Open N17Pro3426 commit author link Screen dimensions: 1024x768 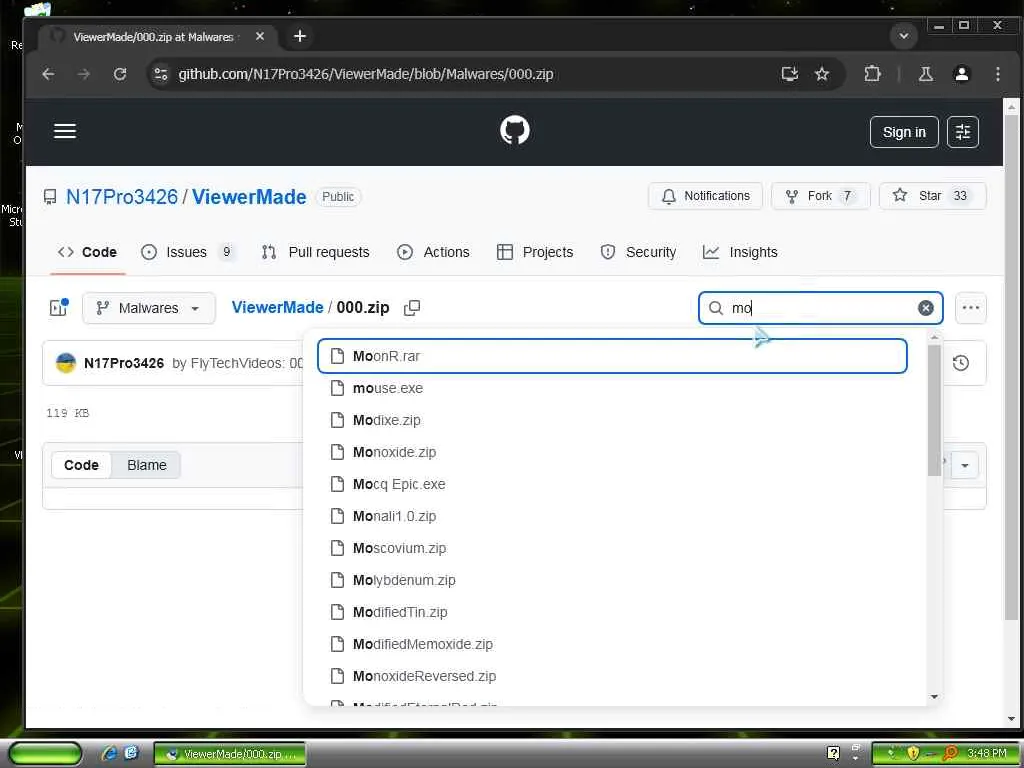(x=124, y=363)
